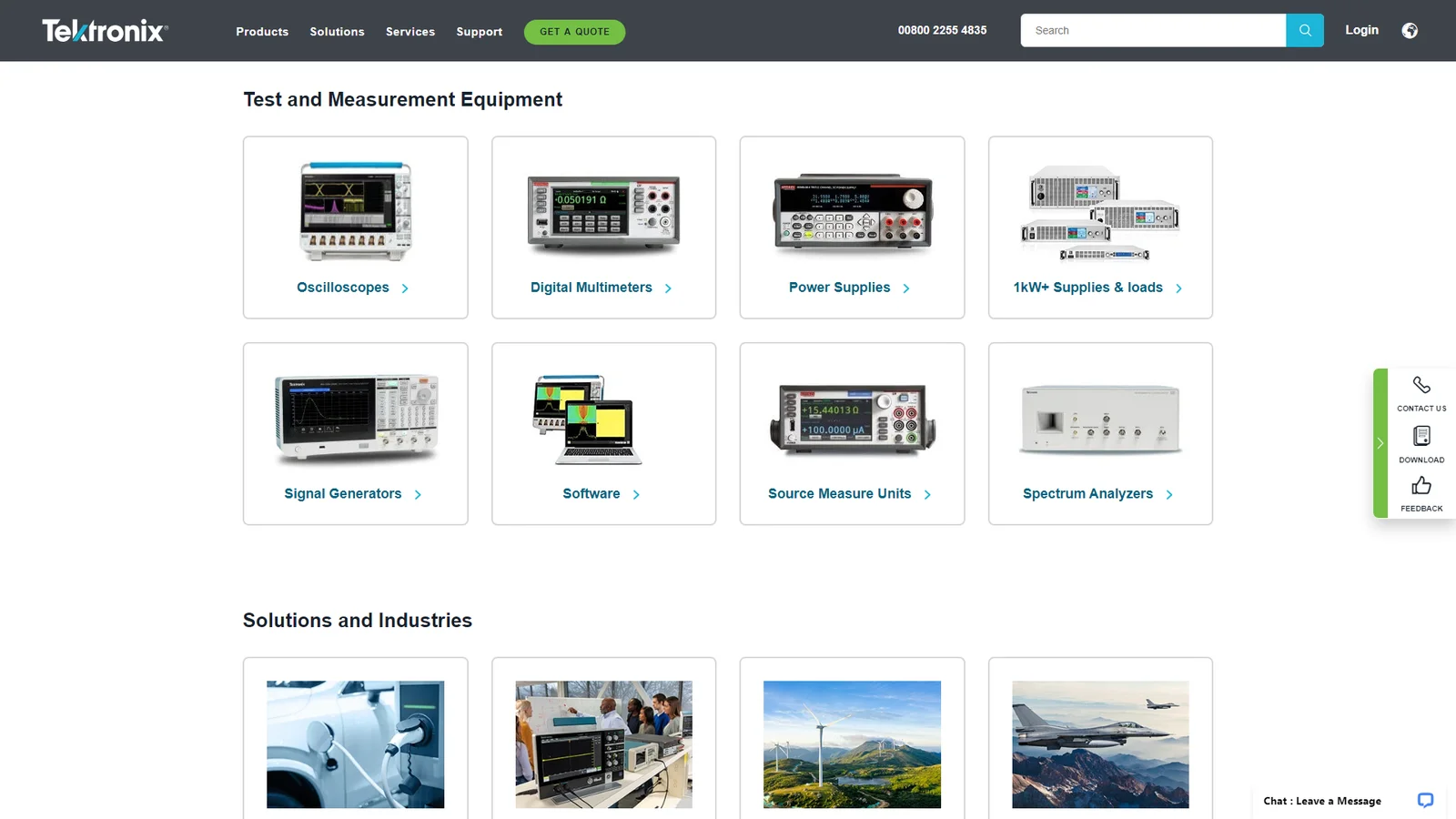The height and width of the screenshot is (819, 1456).
Task: Open the Power Supplies link
Action: pyautogui.click(x=840, y=288)
